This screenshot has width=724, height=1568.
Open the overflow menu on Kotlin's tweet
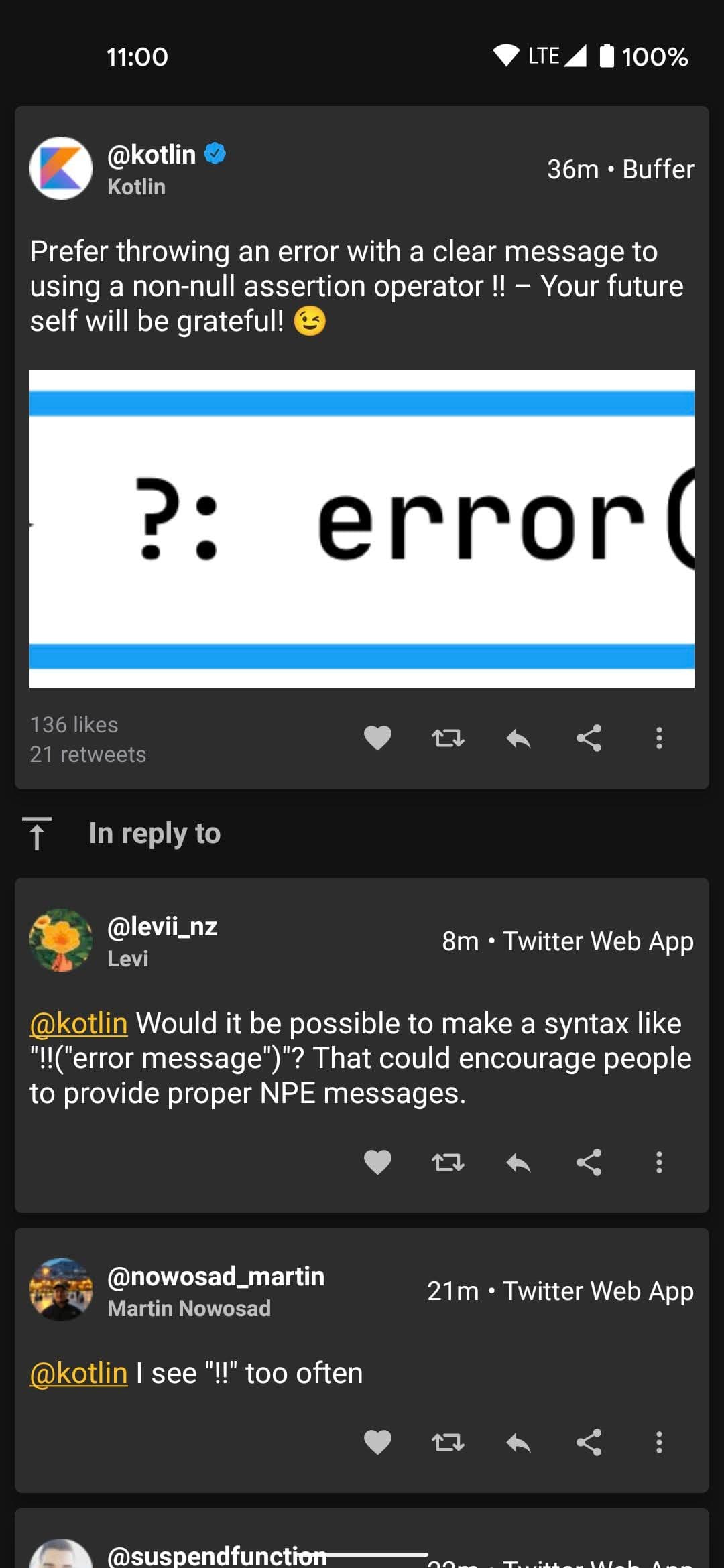[659, 738]
